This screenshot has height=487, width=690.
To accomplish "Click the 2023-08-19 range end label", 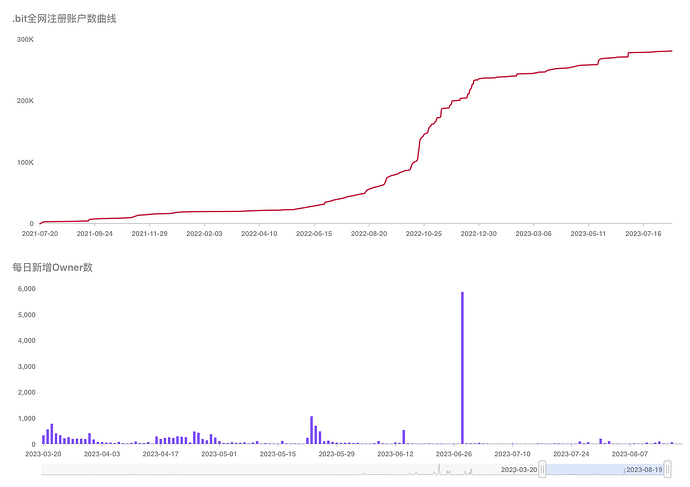I will (x=644, y=470).
